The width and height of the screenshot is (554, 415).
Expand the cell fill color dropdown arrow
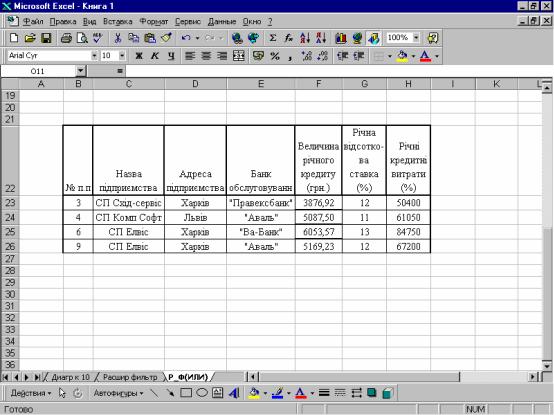[x=413, y=56]
